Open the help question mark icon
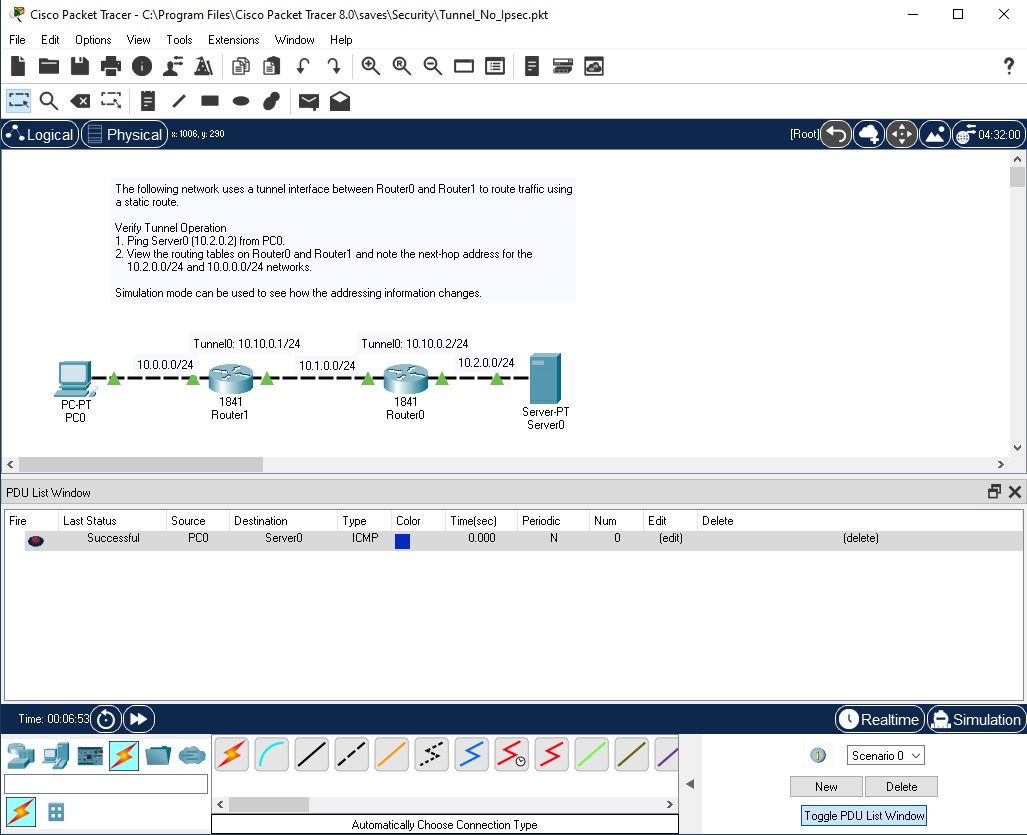The image size is (1027, 835). [1009, 66]
